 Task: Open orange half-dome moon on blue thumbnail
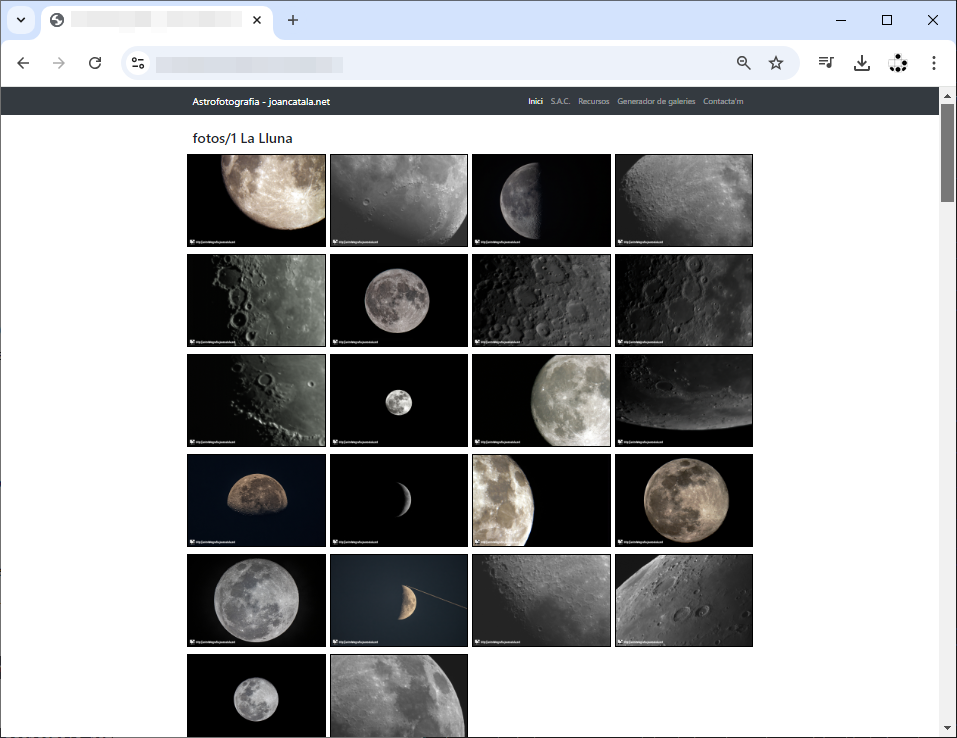(256, 501)
